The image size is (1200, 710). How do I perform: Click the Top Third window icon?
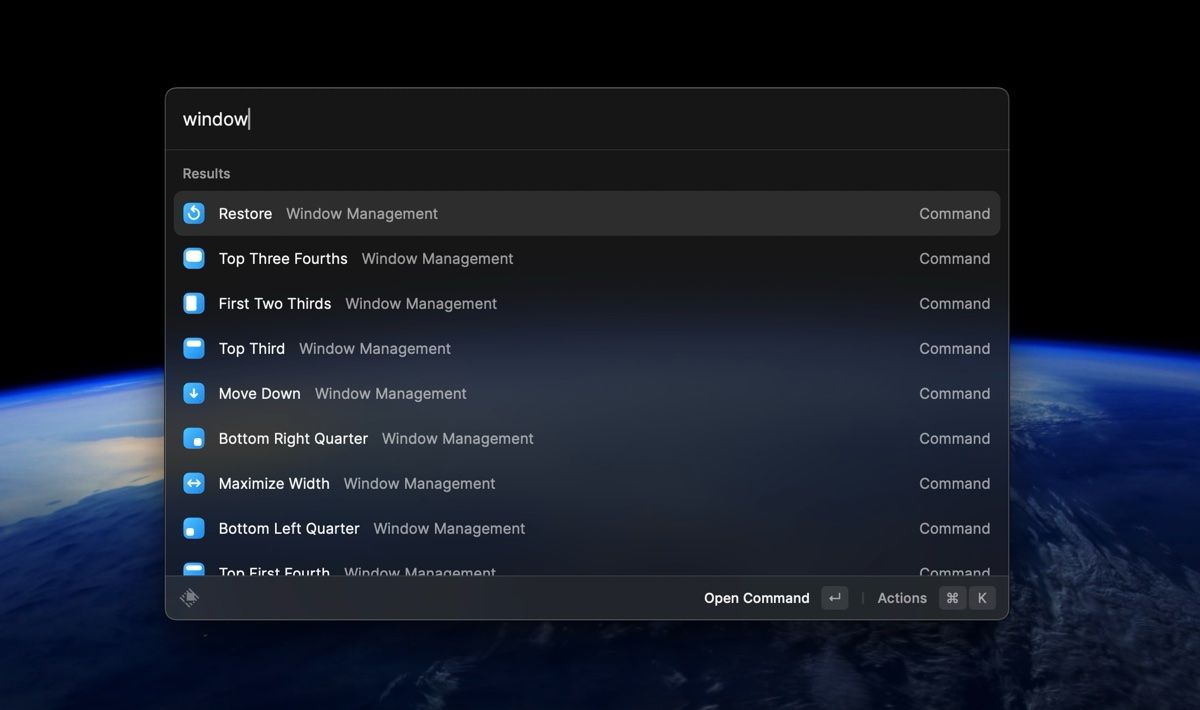(193, 348)
